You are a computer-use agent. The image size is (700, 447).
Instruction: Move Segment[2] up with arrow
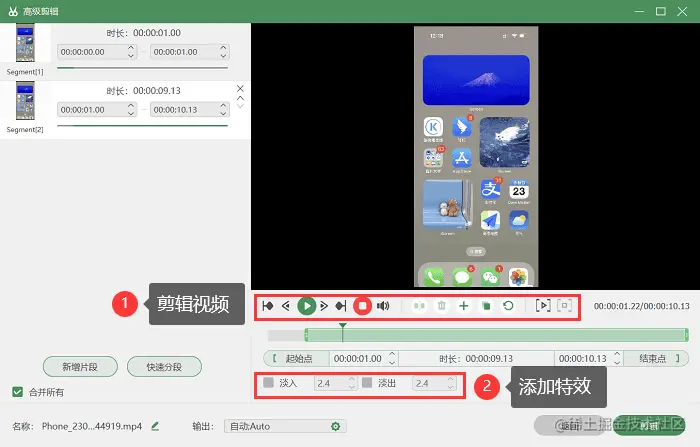[240, 98]
